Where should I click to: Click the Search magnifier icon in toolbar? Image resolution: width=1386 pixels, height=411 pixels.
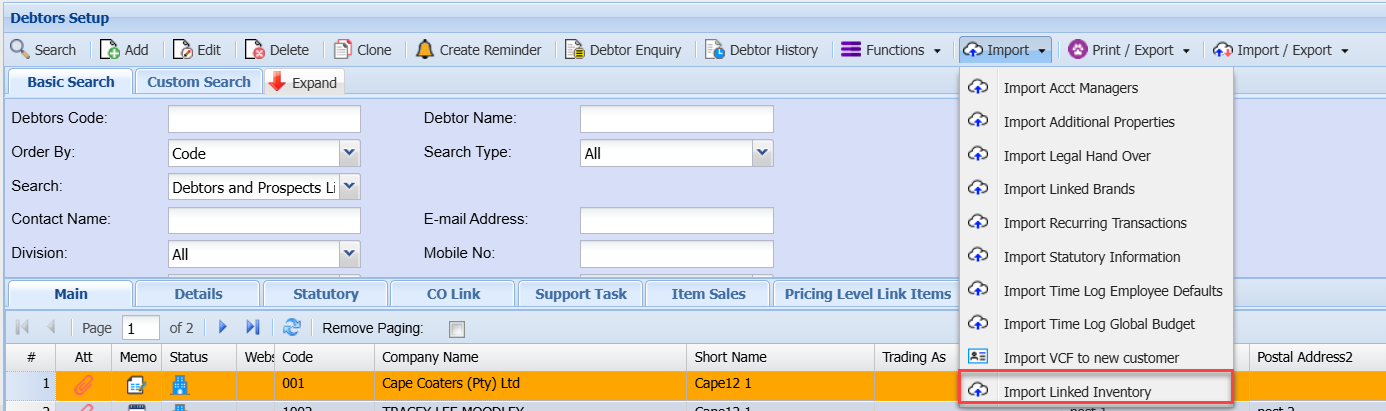tap(19, 49)
